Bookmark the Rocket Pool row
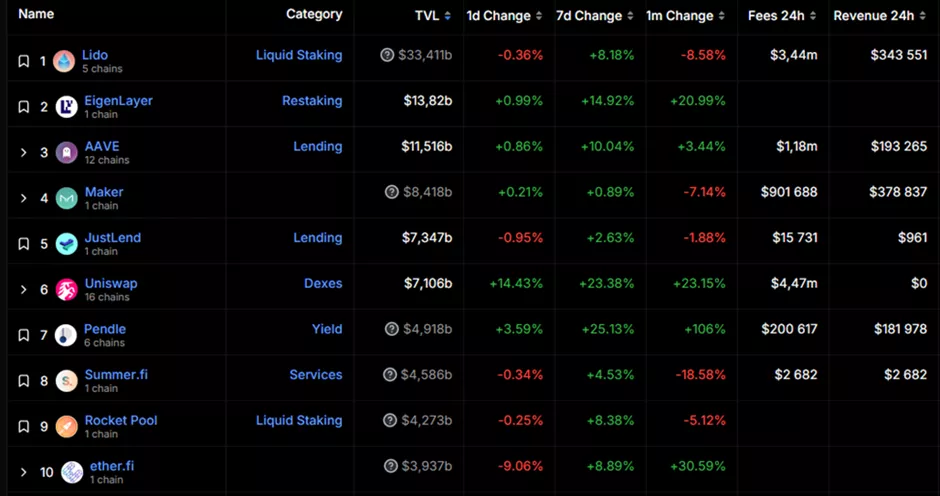Image resolution: width=940 pixels, height=496 pixels. point(24,427)
